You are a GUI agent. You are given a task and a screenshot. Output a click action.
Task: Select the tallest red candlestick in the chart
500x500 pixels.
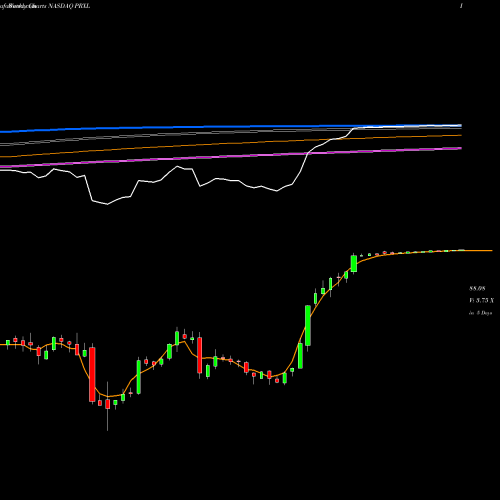(92, 374)
